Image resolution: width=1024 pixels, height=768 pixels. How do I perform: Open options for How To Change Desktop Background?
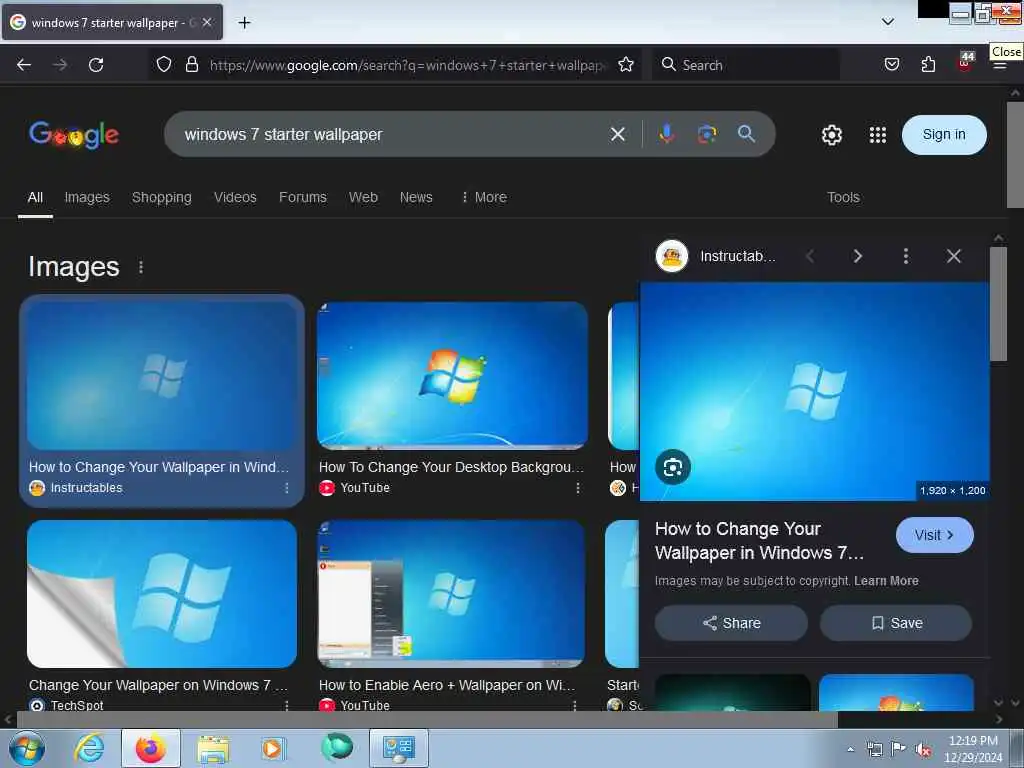point(577,488)
